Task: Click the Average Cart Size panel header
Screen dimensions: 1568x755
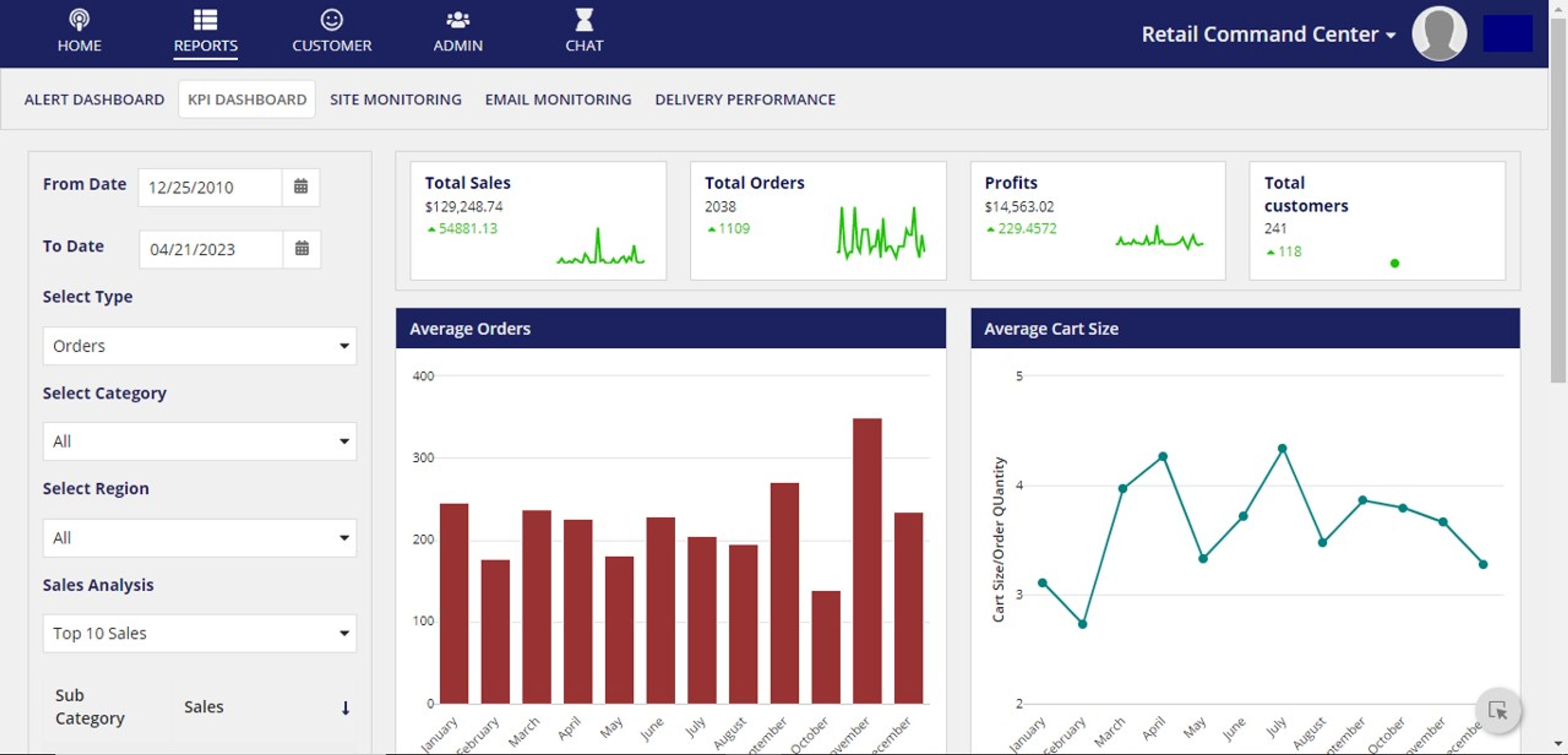Action: tap(1245, 328)
